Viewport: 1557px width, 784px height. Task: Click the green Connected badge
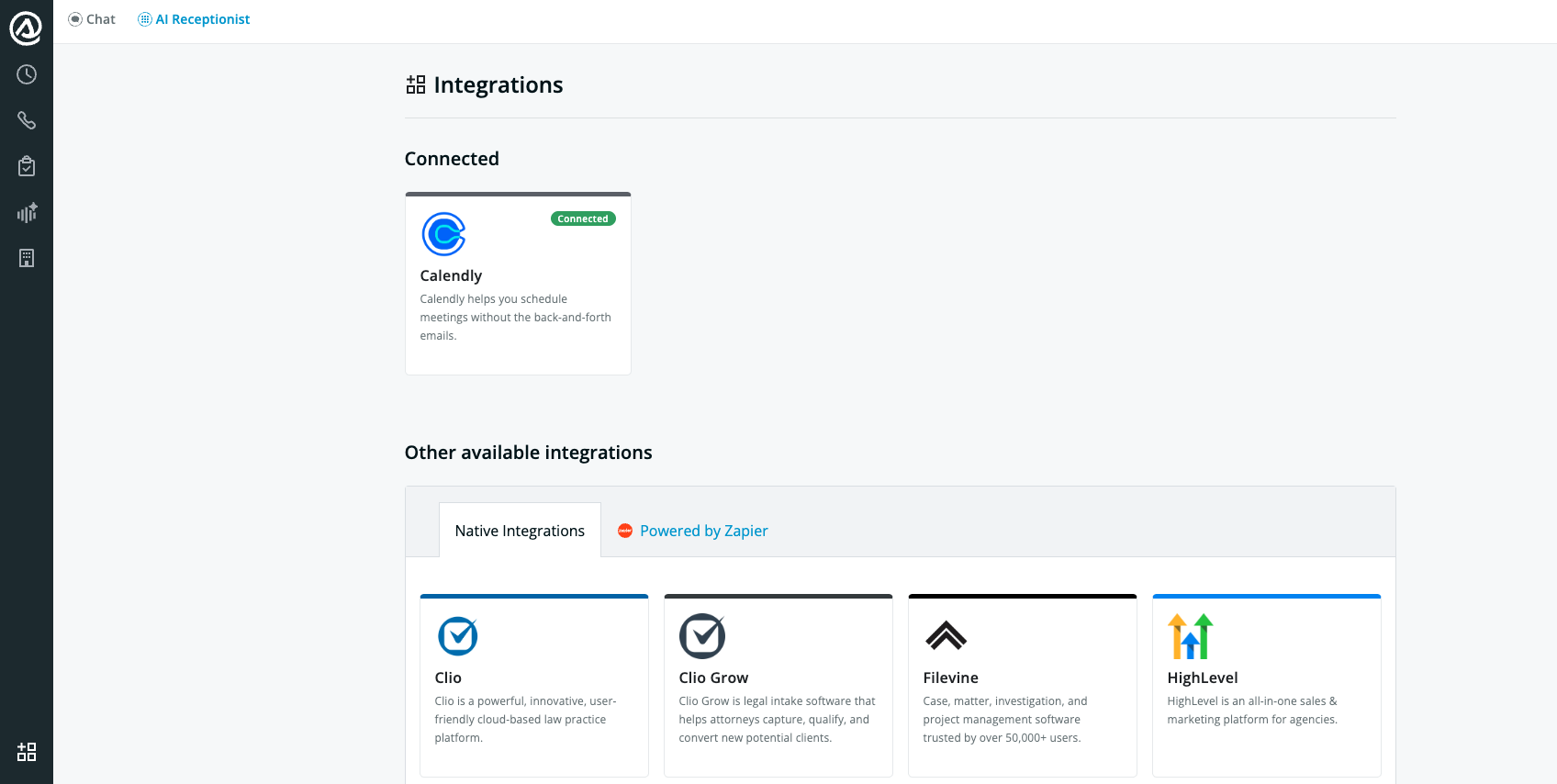pos(583,218)
